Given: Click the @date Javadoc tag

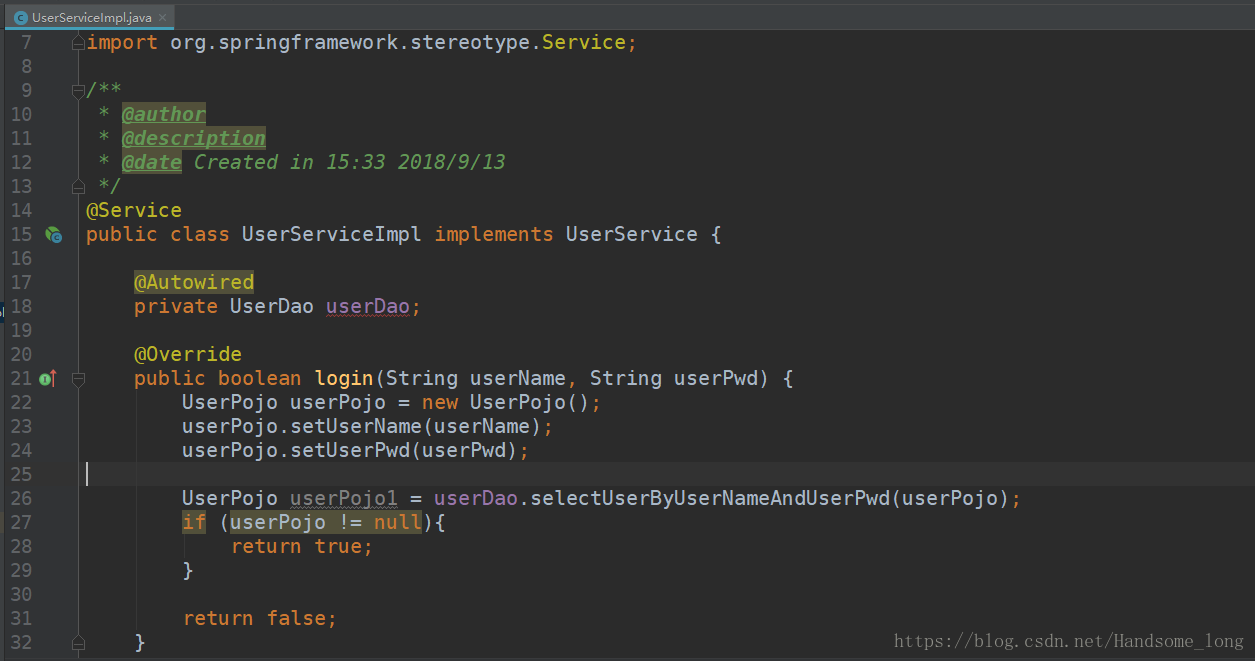Looking at the screenshot, I should (152, 162).
